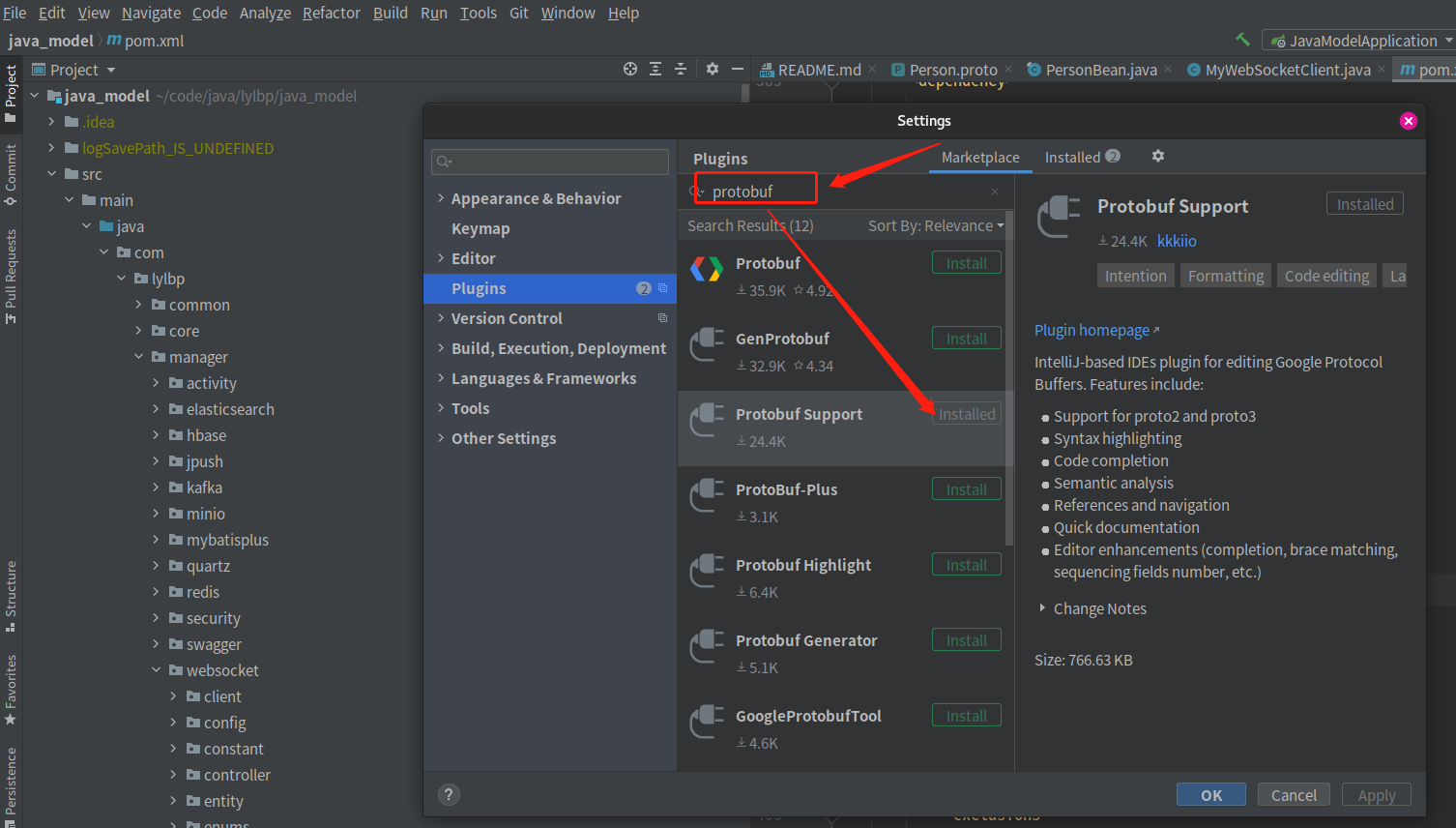This screenshot has width=1456, height=828.
Task: Click the Protobuf Generator plugin icon
Action: pyautogui.click(x=707, y=646)
